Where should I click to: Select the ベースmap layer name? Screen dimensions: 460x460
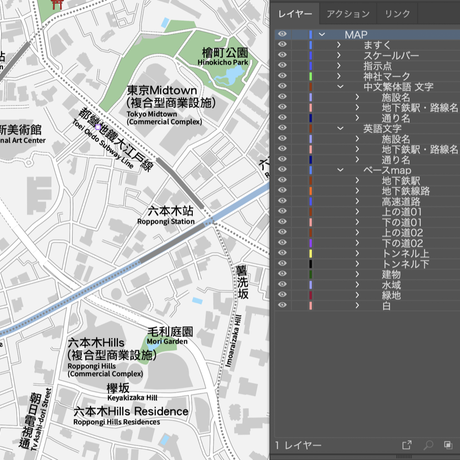pyautogui.click(x=387, y=170)
